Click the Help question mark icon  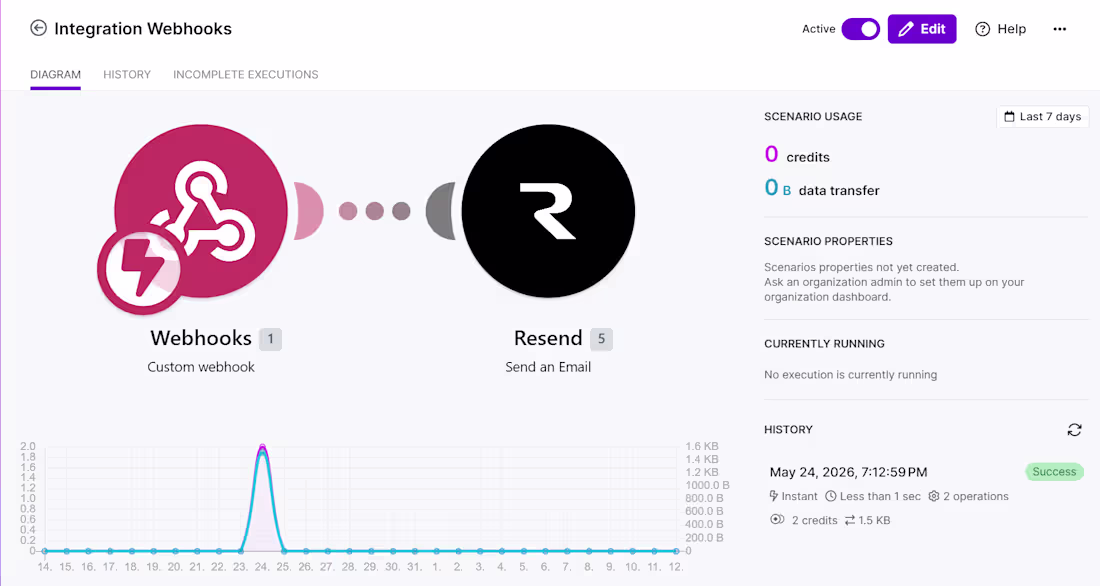(x=982, y=29)
